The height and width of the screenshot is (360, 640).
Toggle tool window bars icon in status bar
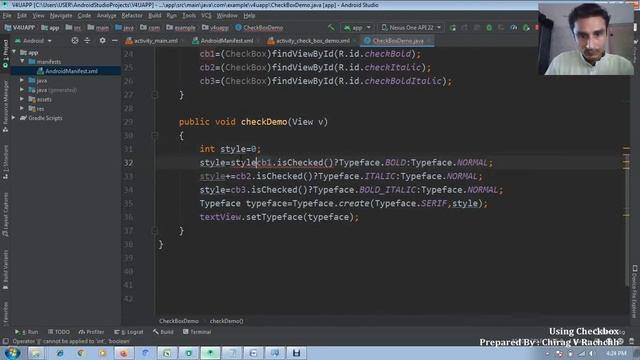coord(5,341)
